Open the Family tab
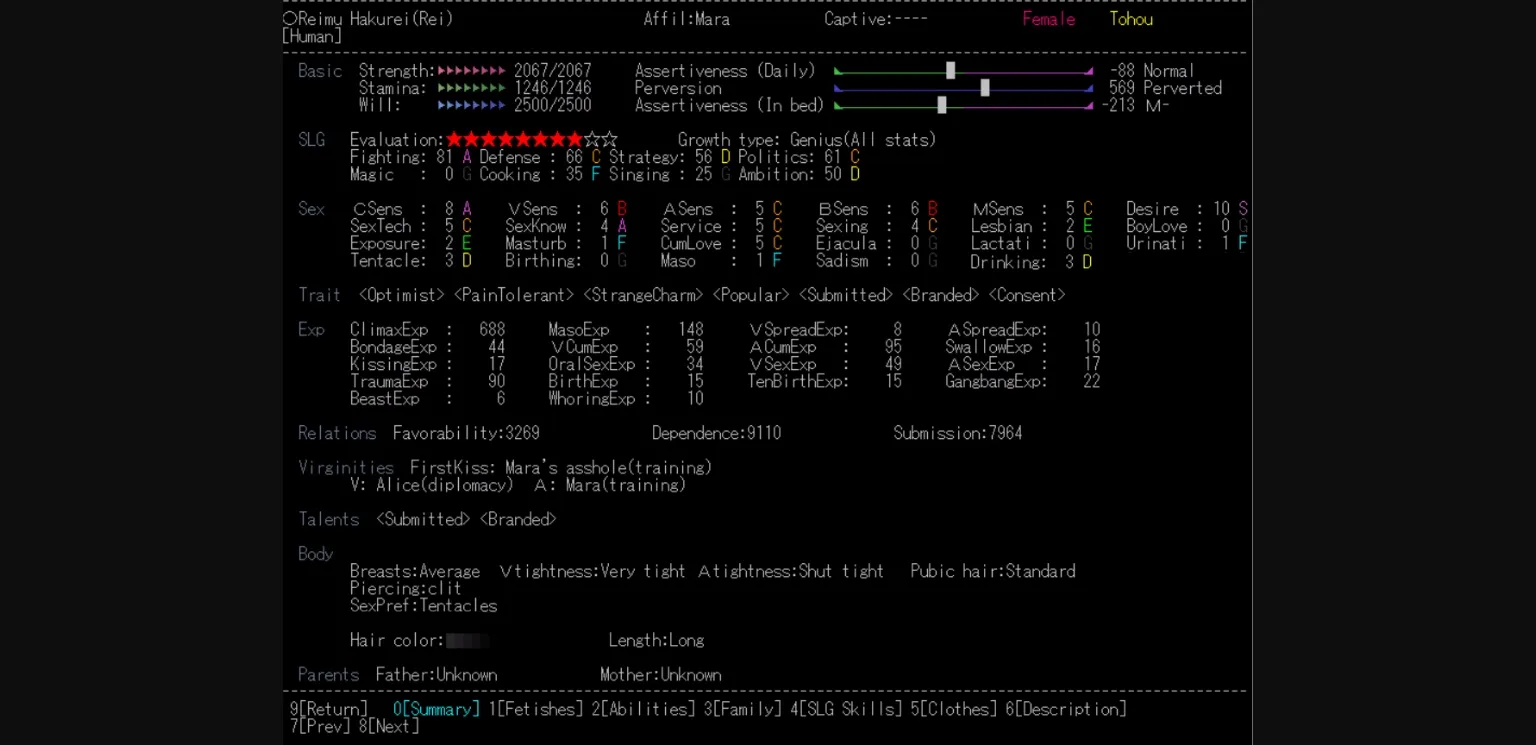The height and width of the screenshot is (745, 1536). pyautogui.click(x=742, y=709)
